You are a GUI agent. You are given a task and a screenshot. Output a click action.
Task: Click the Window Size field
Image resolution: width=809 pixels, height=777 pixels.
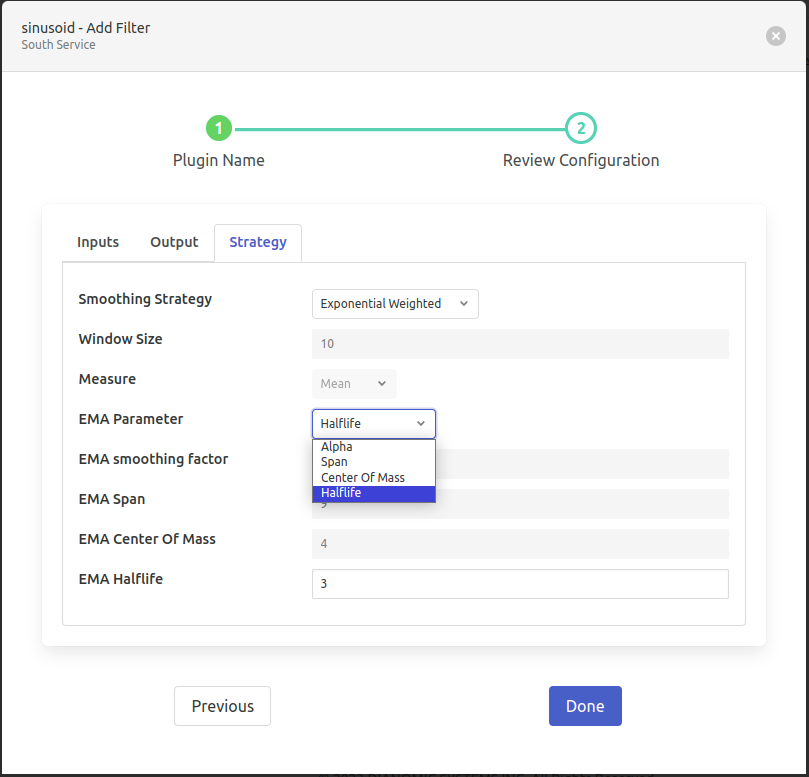click(x=520, y=344)
